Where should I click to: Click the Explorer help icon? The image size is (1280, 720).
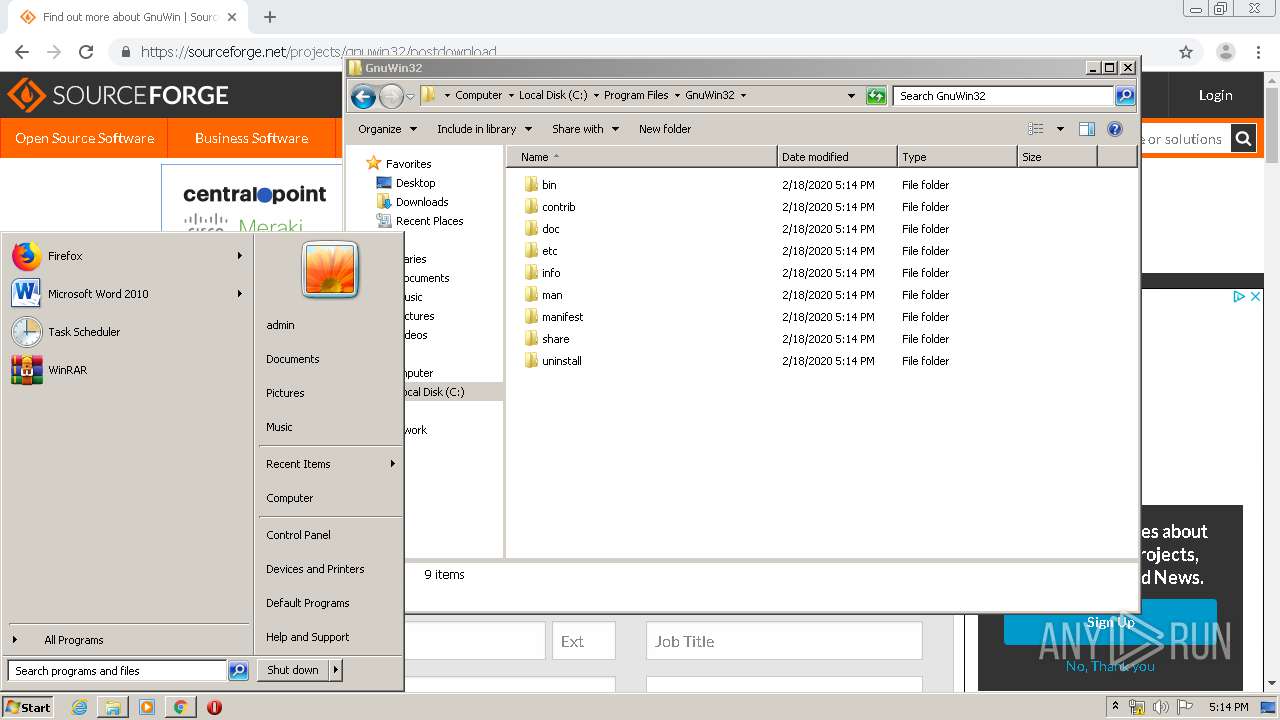pos(1115,129)
